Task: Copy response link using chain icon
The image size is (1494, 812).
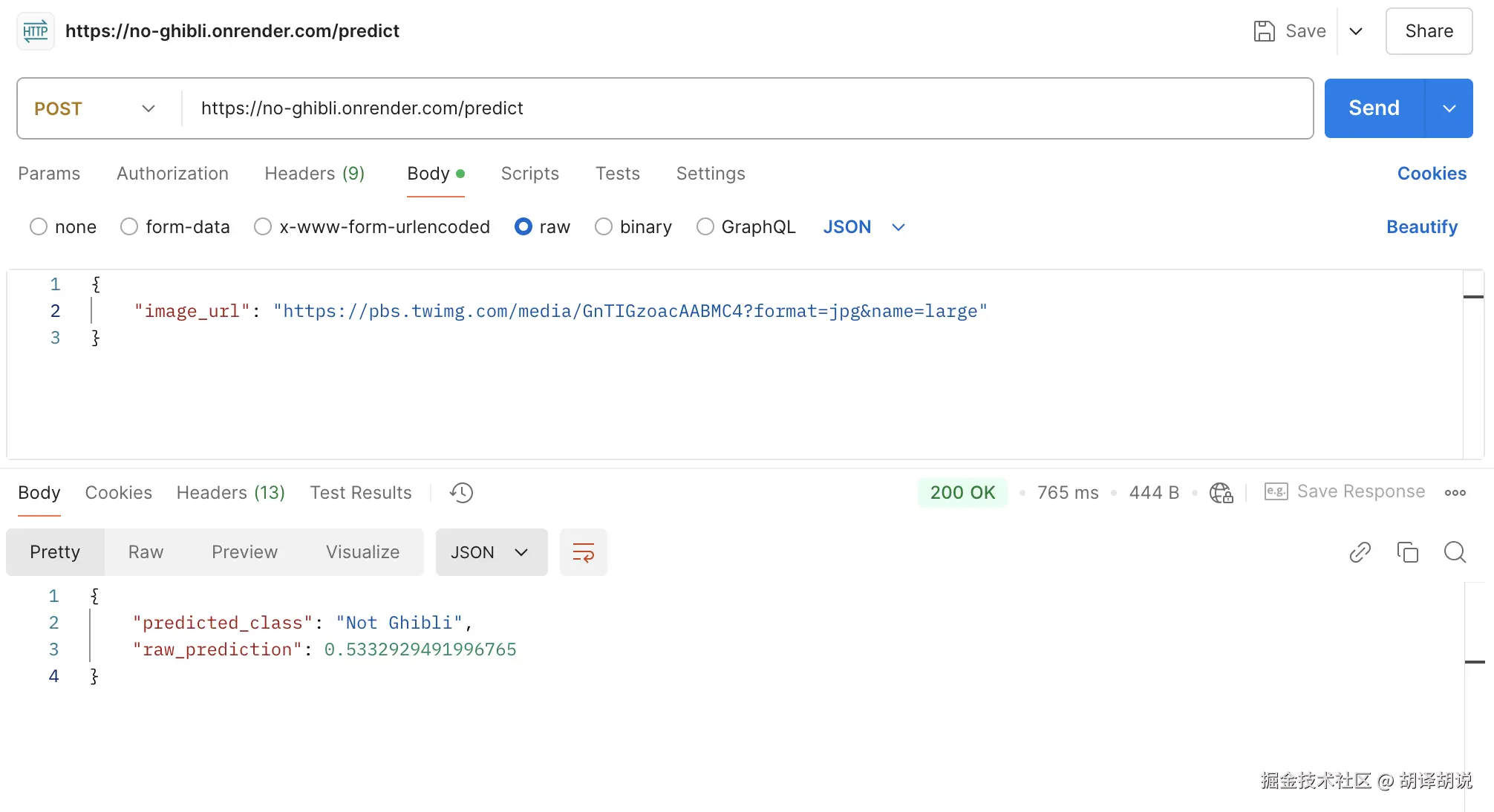Action: pyautogui.click(x=1360, y=552)
